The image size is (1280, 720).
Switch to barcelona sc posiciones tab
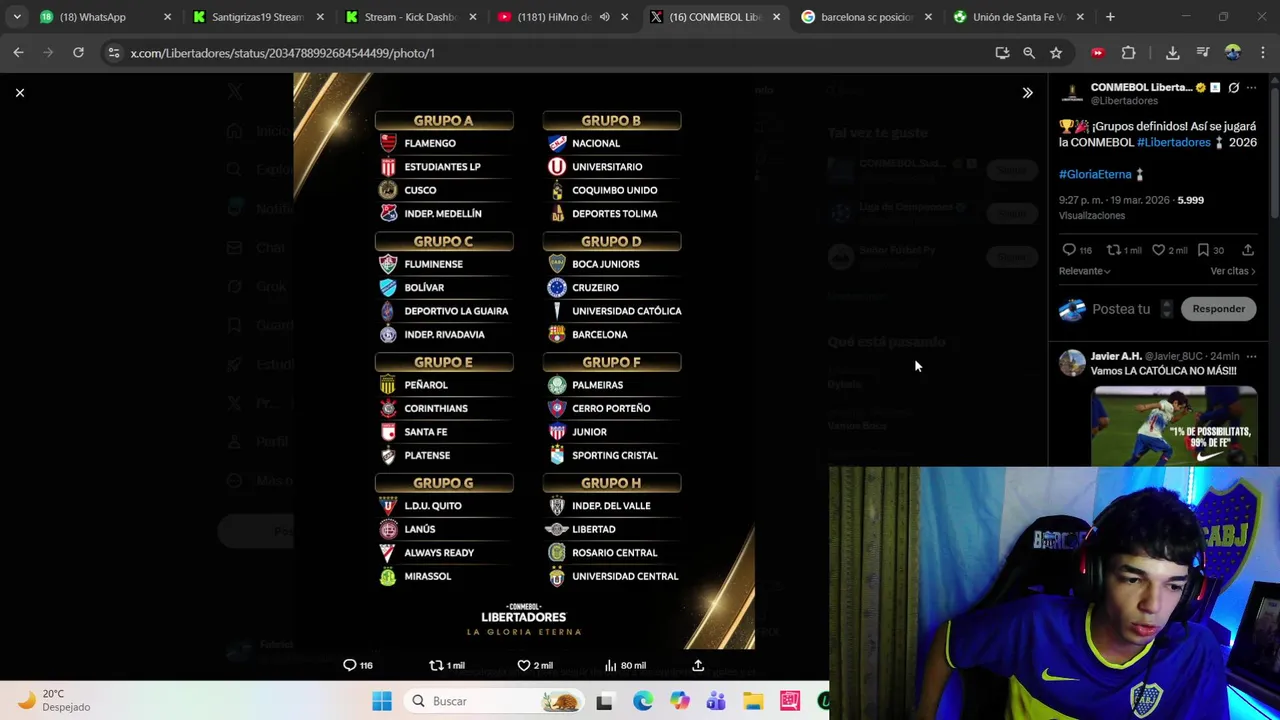pos(866,17)
